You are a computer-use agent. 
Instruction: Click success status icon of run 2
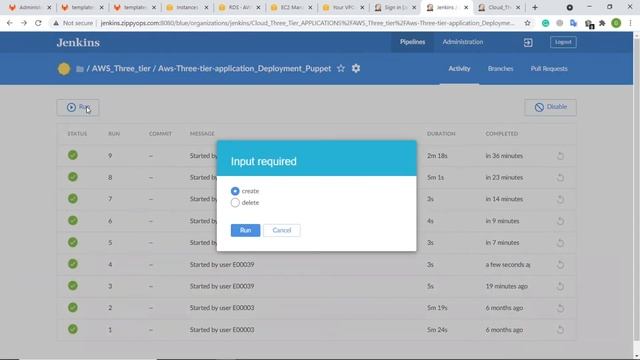tap(73, 307)
